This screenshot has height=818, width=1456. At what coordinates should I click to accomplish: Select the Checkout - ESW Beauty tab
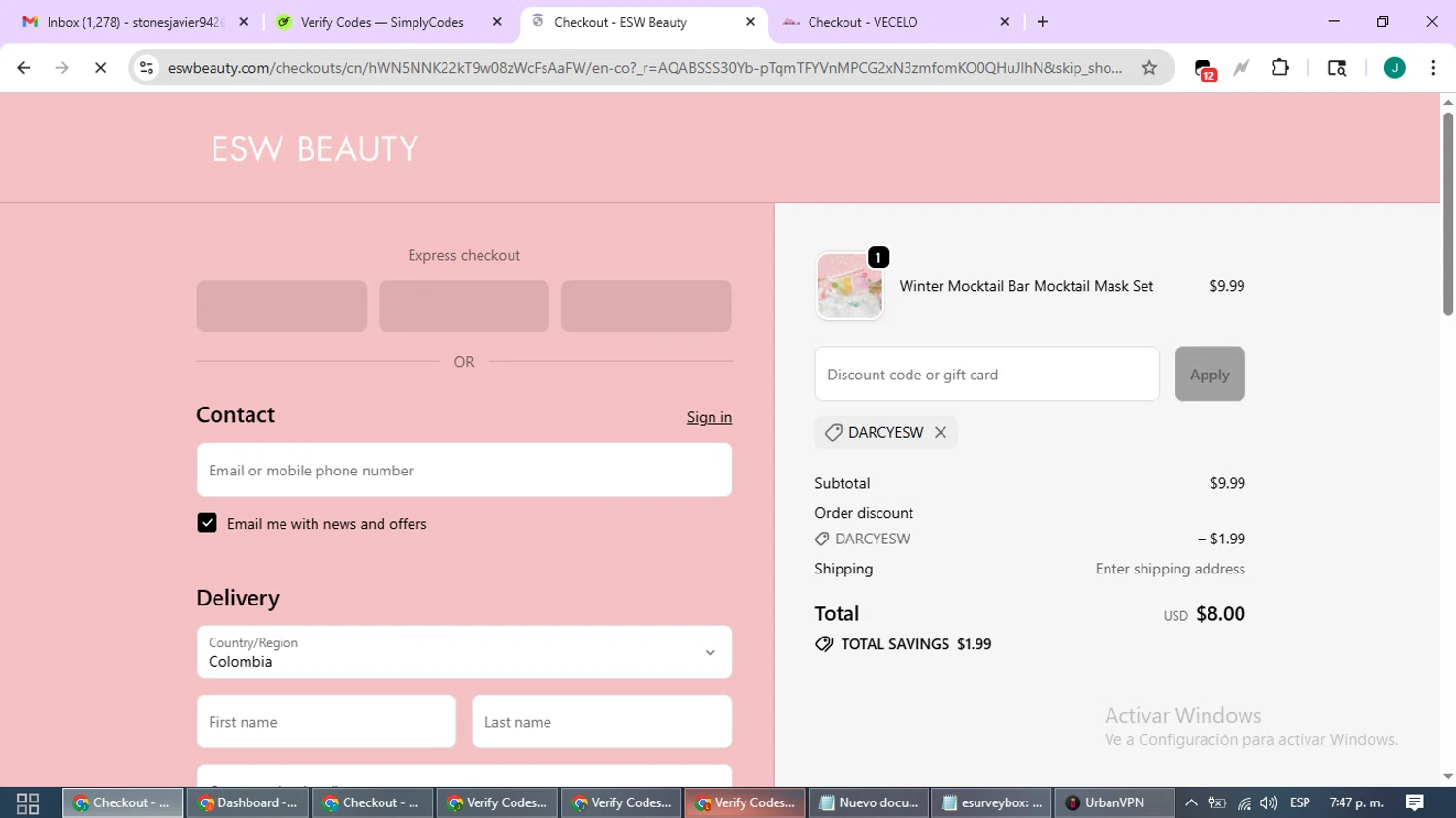coord(643,22)
